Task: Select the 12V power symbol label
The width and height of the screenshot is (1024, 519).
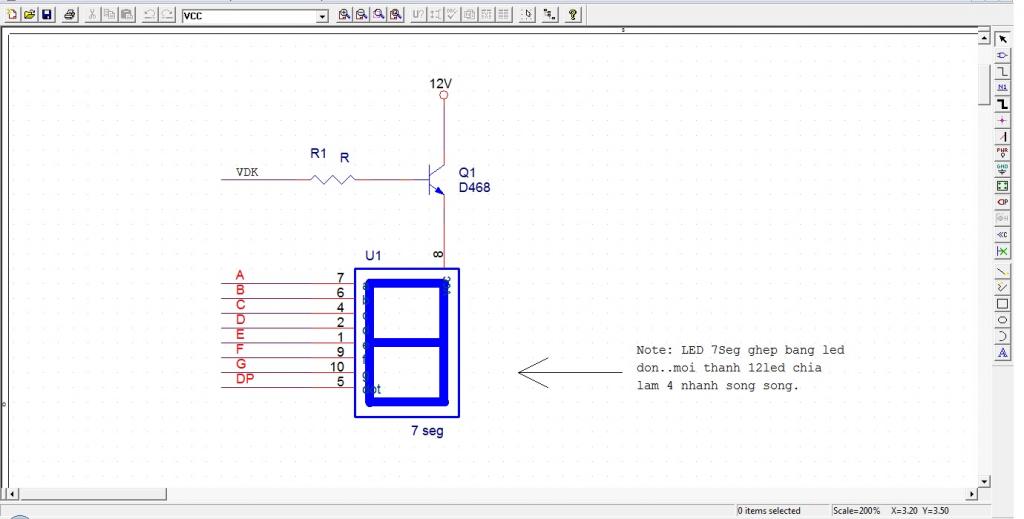Action: click(441, 84)
